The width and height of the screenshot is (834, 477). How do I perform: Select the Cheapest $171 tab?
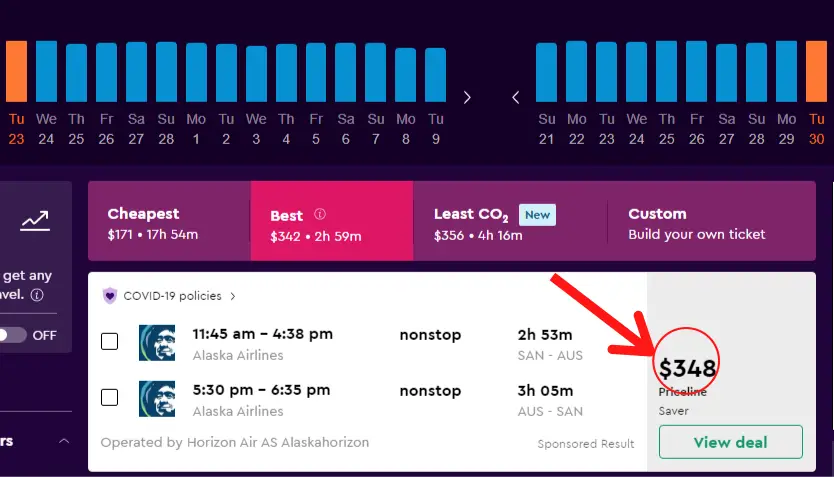coord(169,221)
